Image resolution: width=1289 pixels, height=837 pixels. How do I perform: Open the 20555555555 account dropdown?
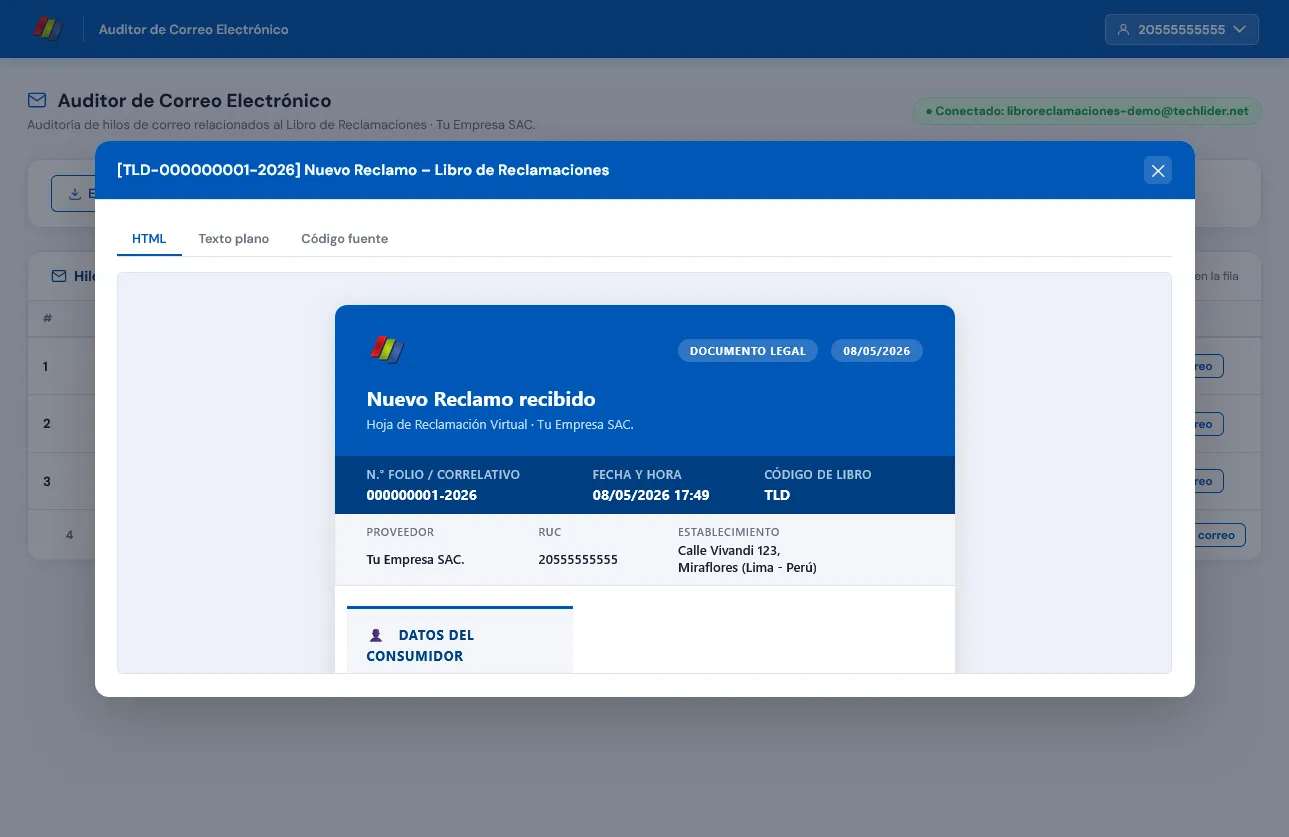pyautogui.click(x=1181, y=29)
